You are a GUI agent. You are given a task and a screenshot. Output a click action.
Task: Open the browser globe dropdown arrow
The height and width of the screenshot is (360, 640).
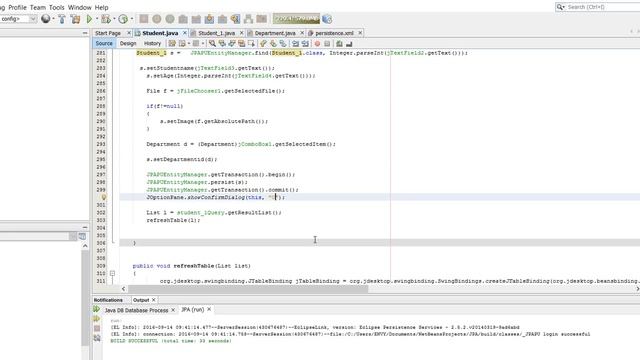(x=53, y=19)
